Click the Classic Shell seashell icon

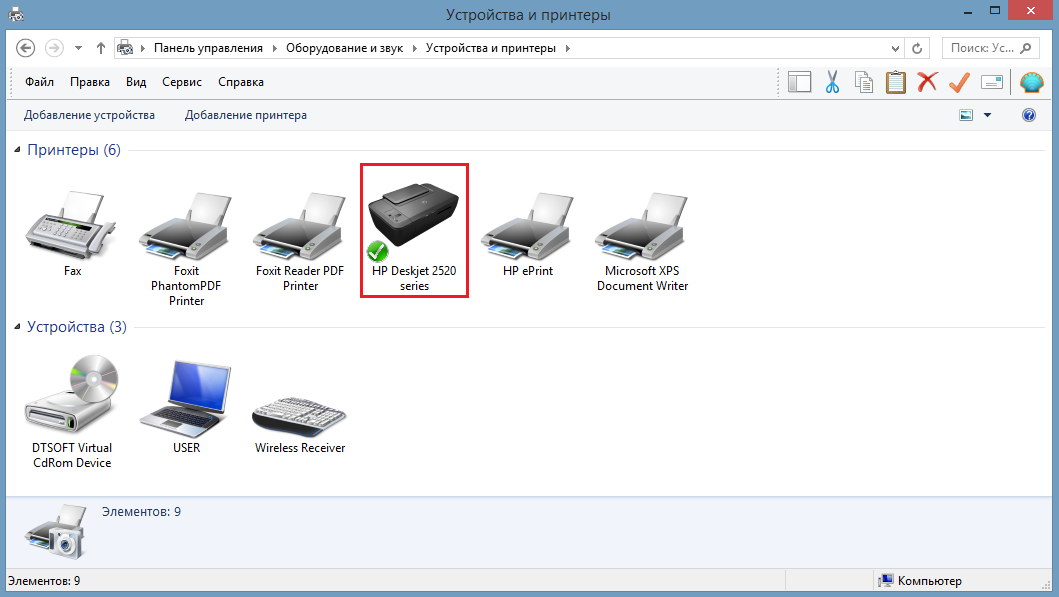(1031, 82)
